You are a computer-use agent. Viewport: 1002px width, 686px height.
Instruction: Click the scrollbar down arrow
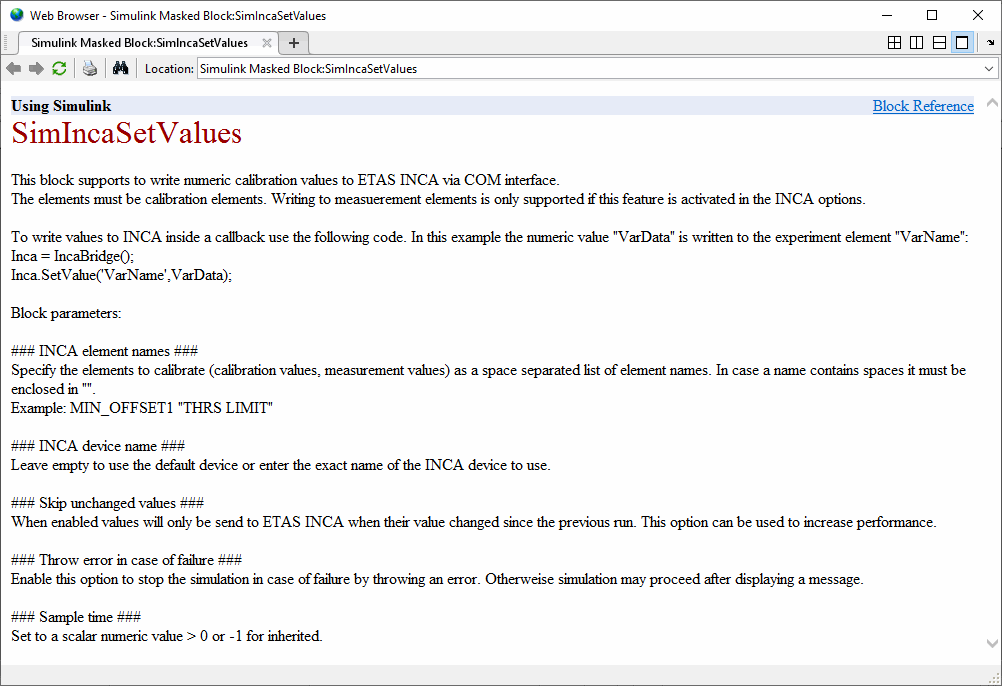click(992, 643)
